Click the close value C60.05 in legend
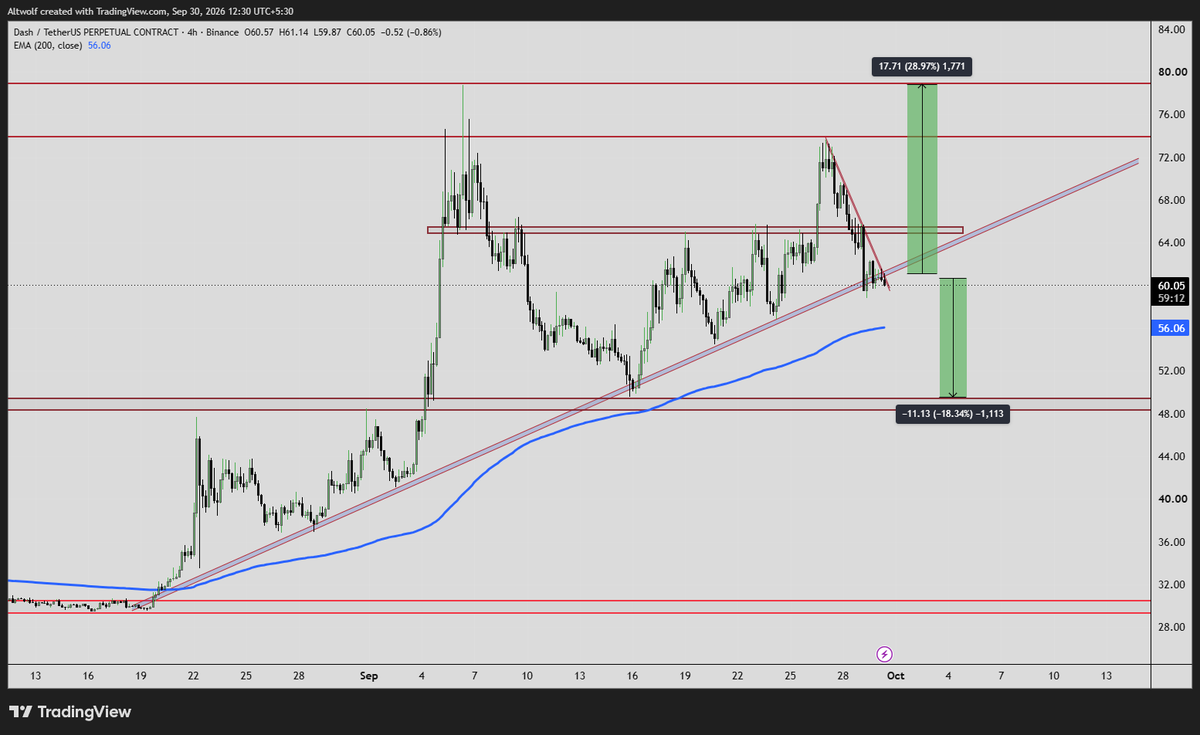 click(x=362, y=32)
